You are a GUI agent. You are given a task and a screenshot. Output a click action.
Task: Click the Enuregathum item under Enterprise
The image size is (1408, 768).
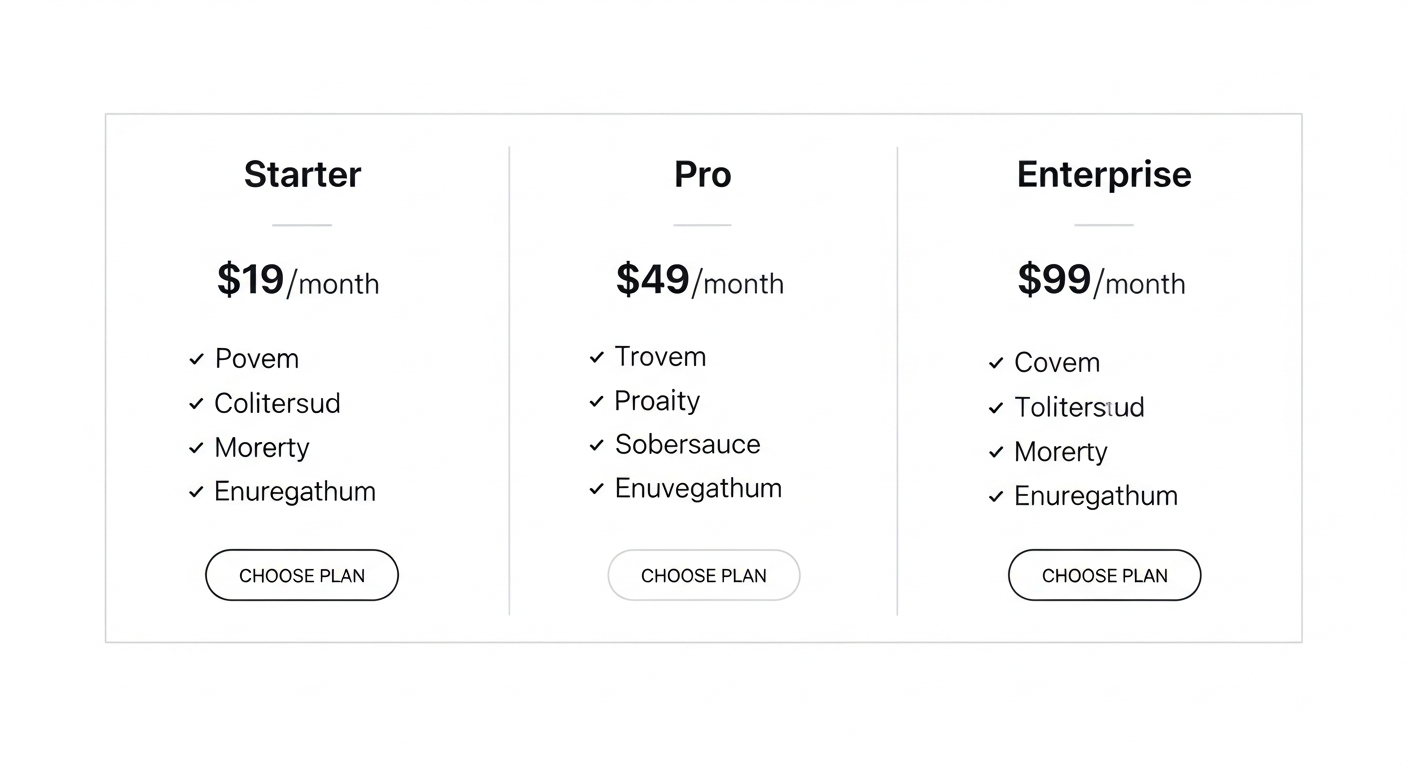pyautogui.click(x=1096, y=495)
